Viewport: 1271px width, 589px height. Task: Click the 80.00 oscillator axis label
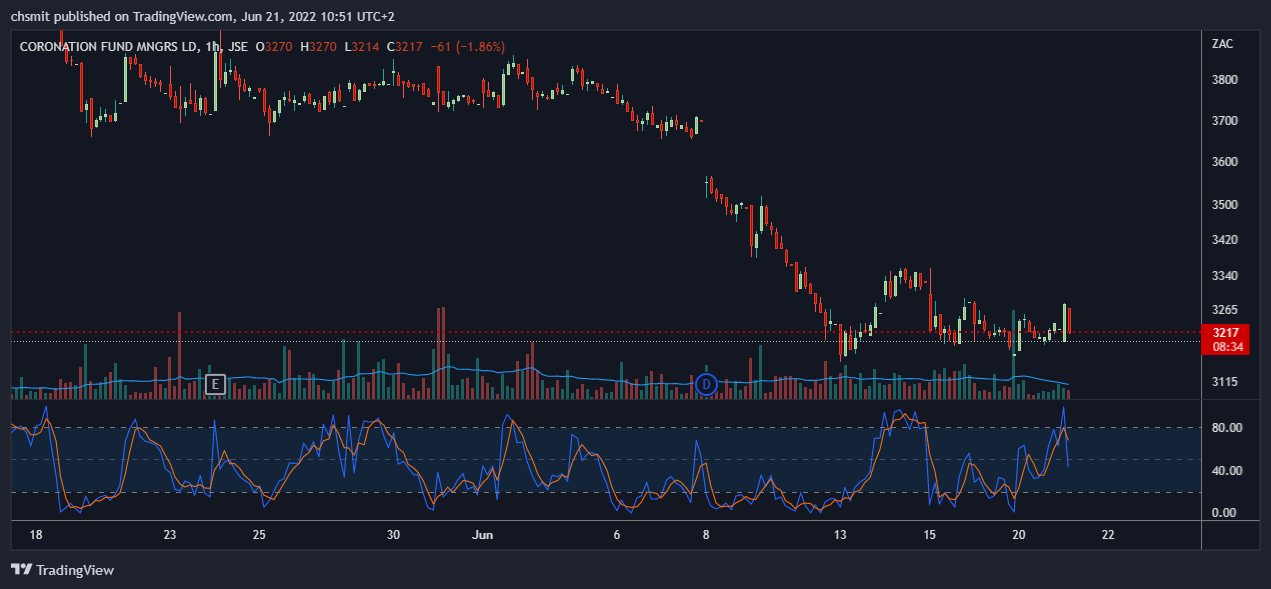[1226, 428]
